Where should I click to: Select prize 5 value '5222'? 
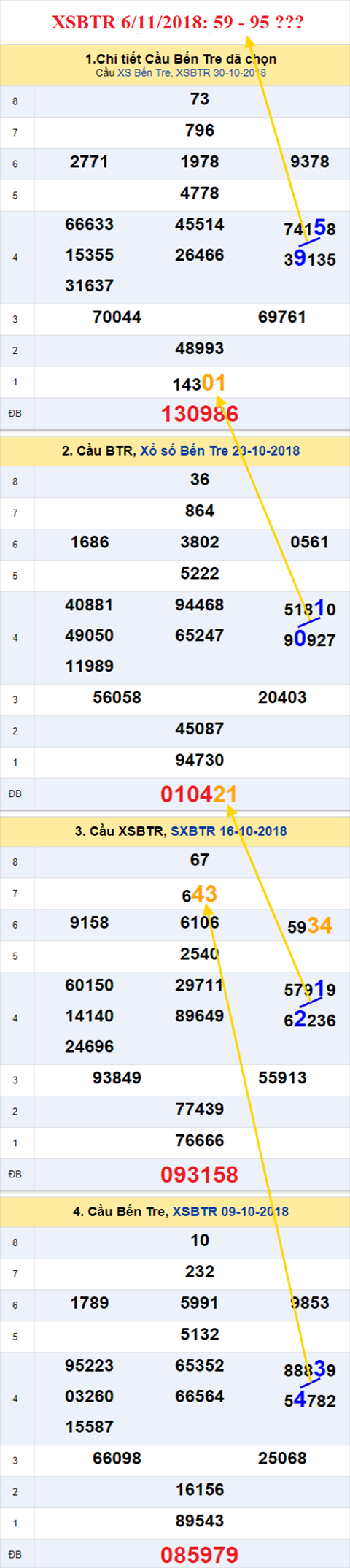[x=199, y=574]
